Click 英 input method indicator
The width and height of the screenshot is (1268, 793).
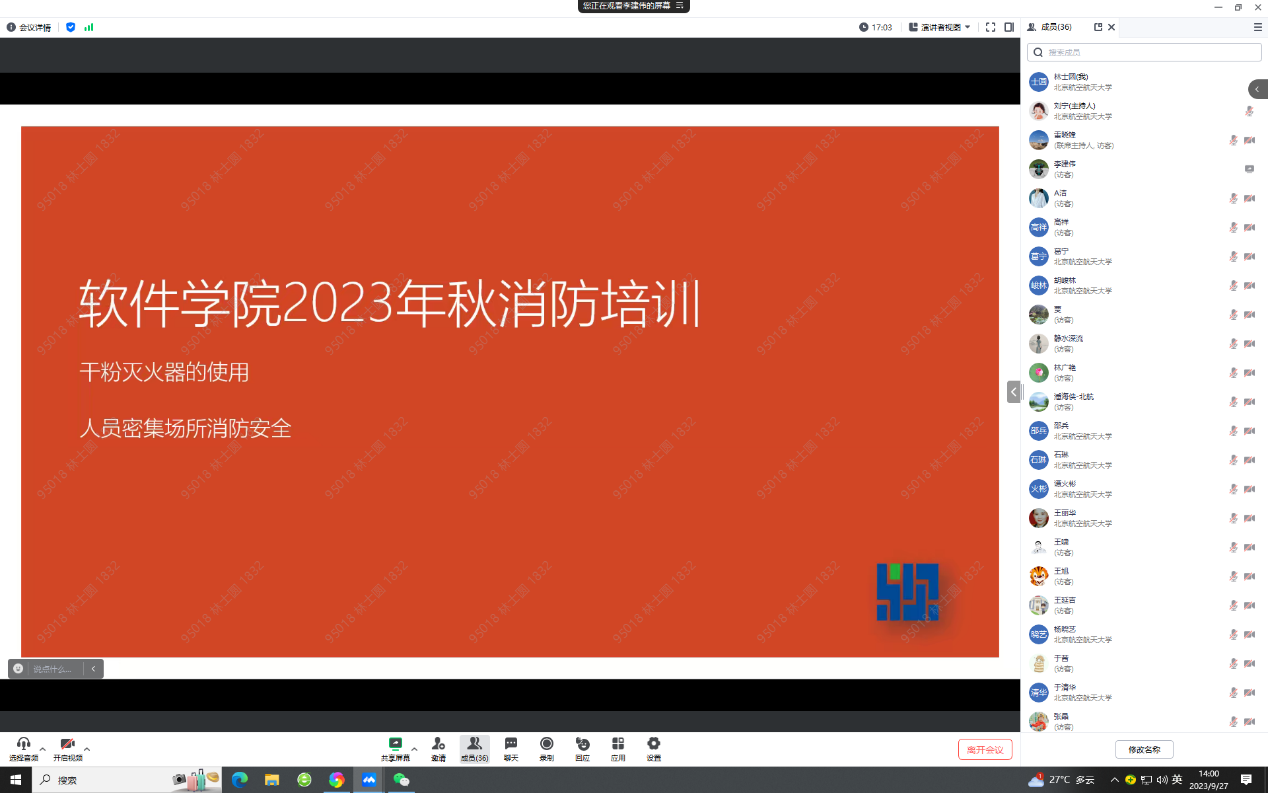point(1177,780)
